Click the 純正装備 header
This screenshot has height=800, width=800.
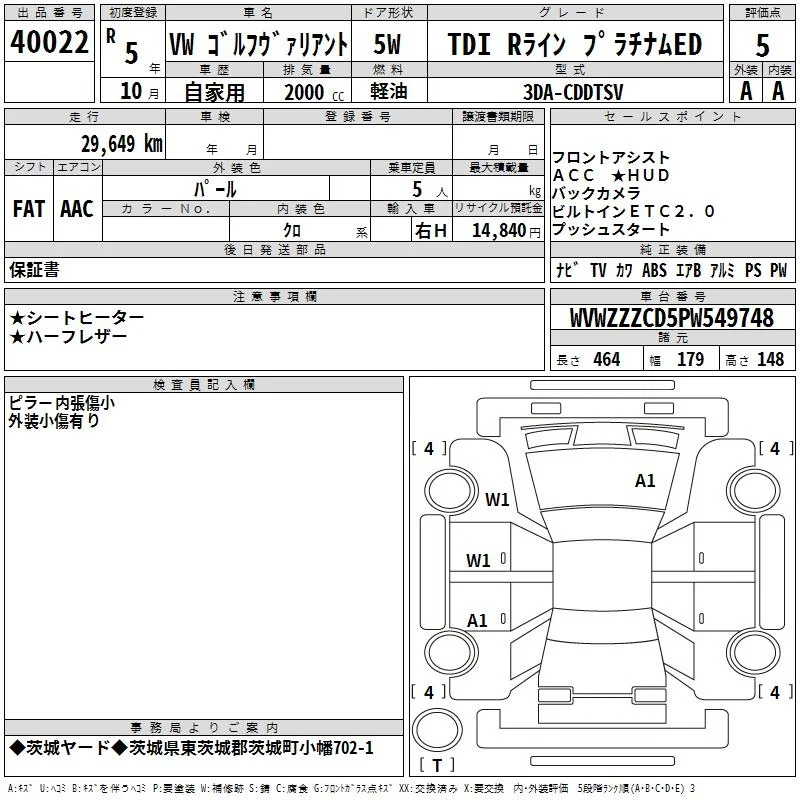coord(672,249)
